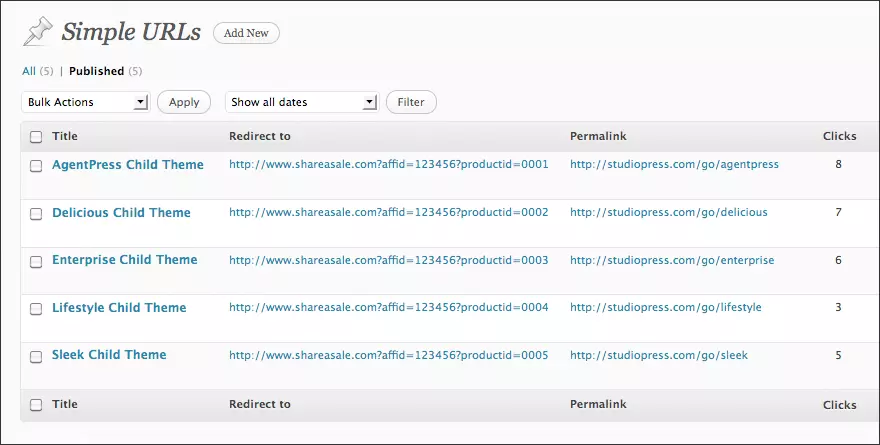The height and width of the screenshot is (445, 880).
Task: Select the click count 3 for Lifestyle
Action: [x=838, y=307]
